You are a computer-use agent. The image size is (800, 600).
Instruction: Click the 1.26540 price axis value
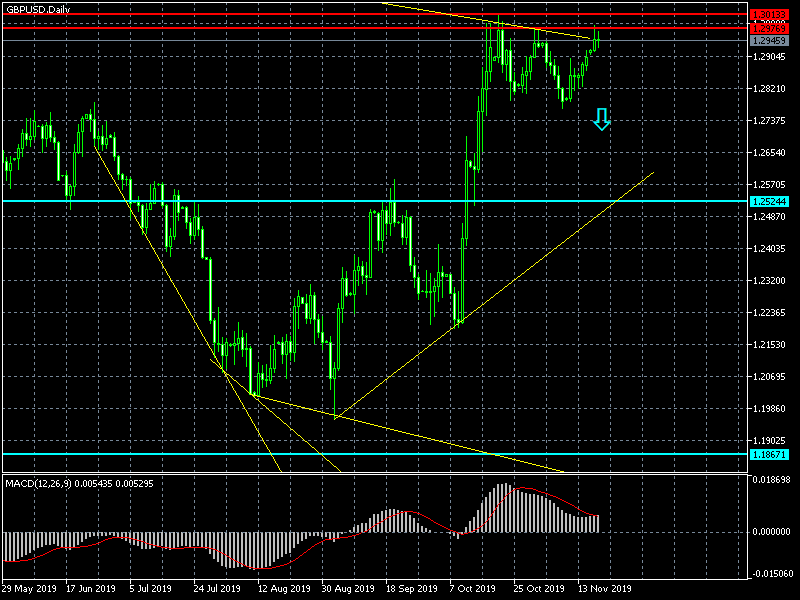point(769,153)
